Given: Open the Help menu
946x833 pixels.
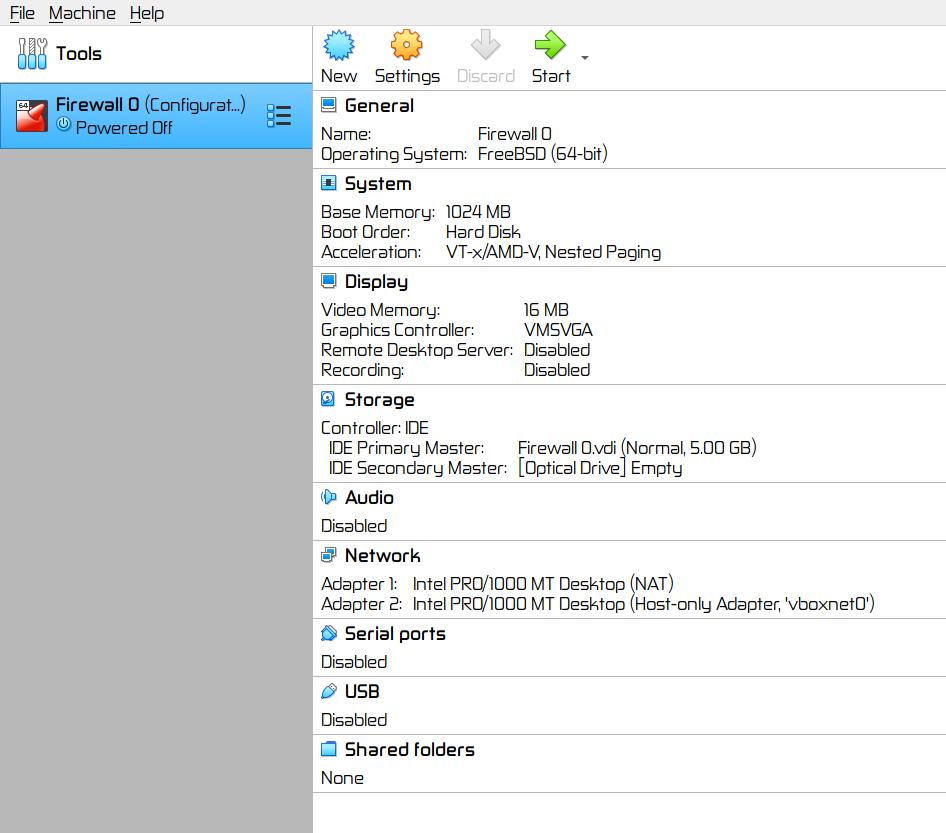Looking at the screenshot, I should (x=147, y=13).
